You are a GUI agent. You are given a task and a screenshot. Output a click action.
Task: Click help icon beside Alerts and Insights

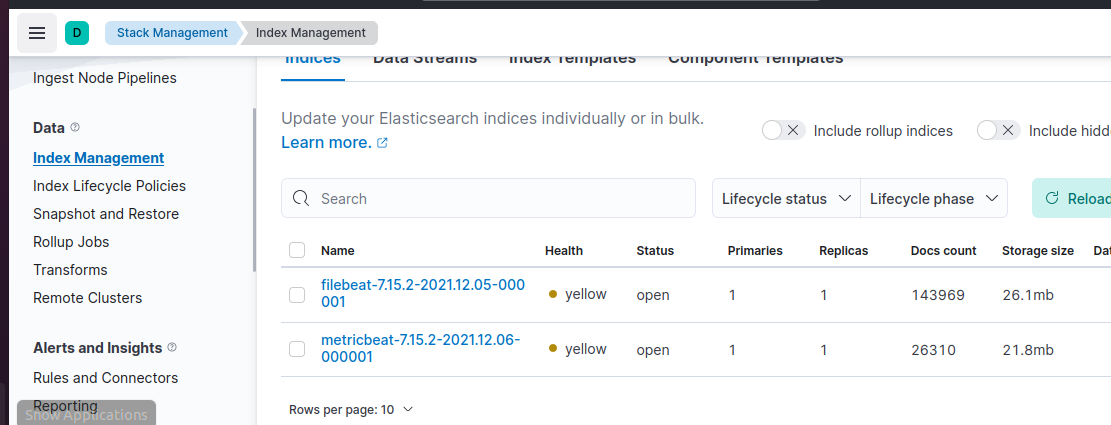click(172, 348)
